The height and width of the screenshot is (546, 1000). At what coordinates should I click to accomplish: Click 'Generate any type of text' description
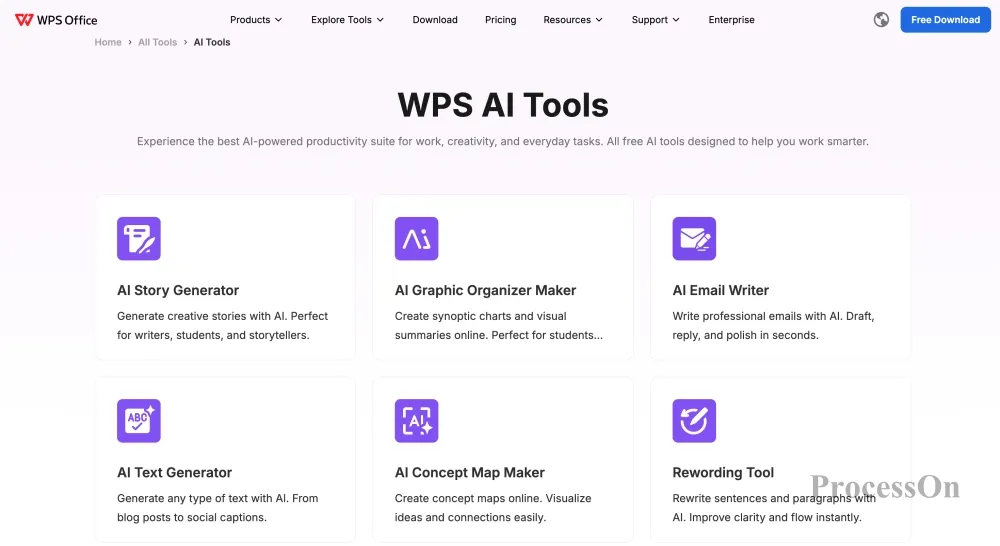tap(217, 508)
